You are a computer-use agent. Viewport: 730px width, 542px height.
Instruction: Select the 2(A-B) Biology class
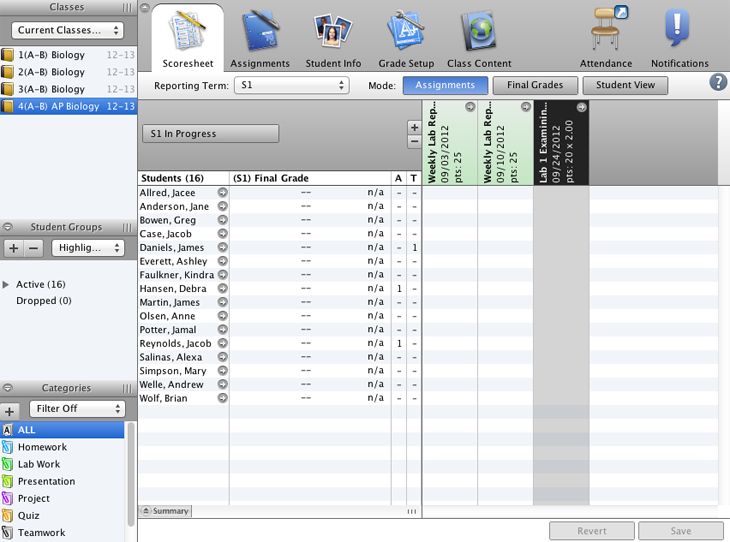[x=51, y=72]
